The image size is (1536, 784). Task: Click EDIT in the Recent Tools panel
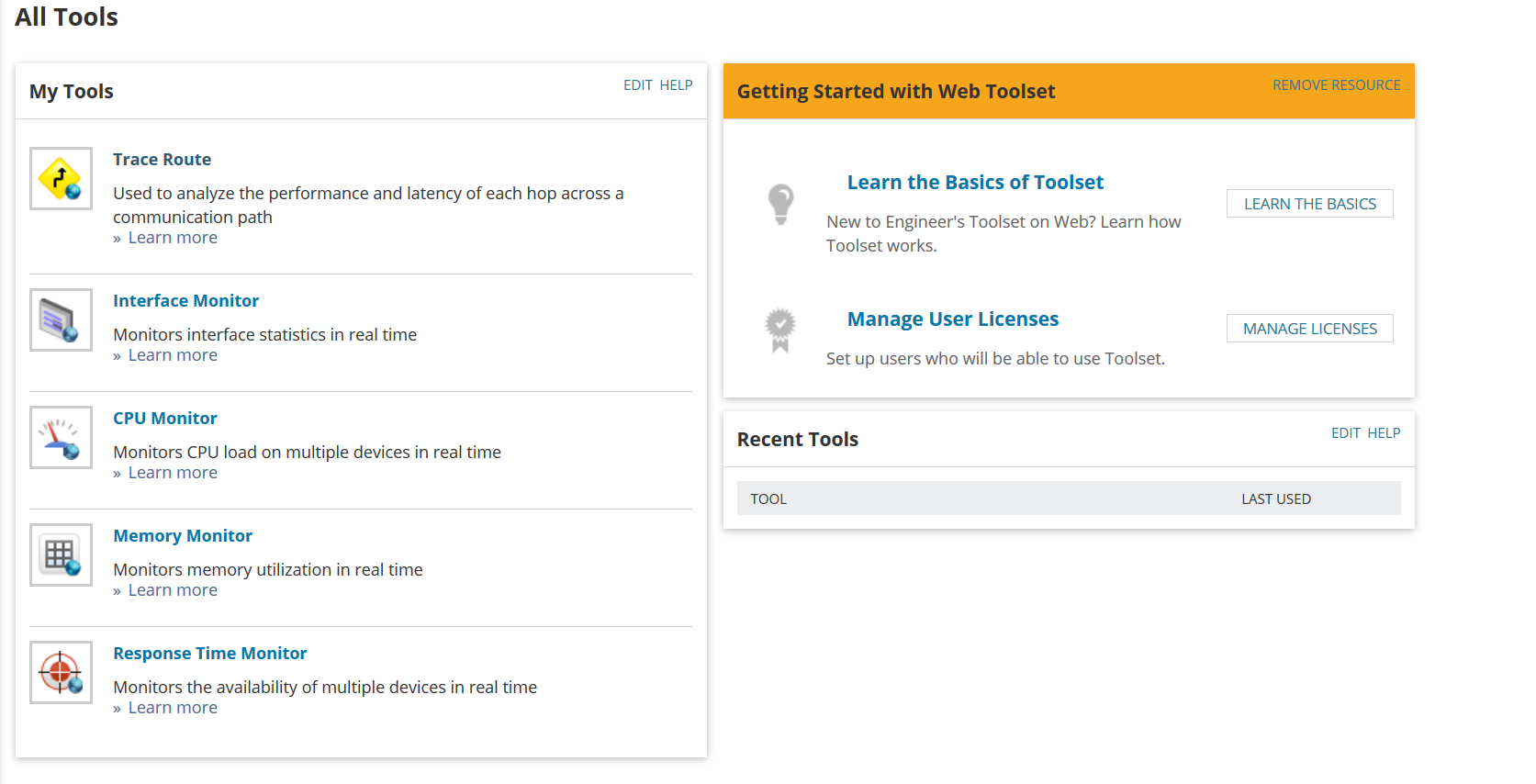[x=1345, y=433]
